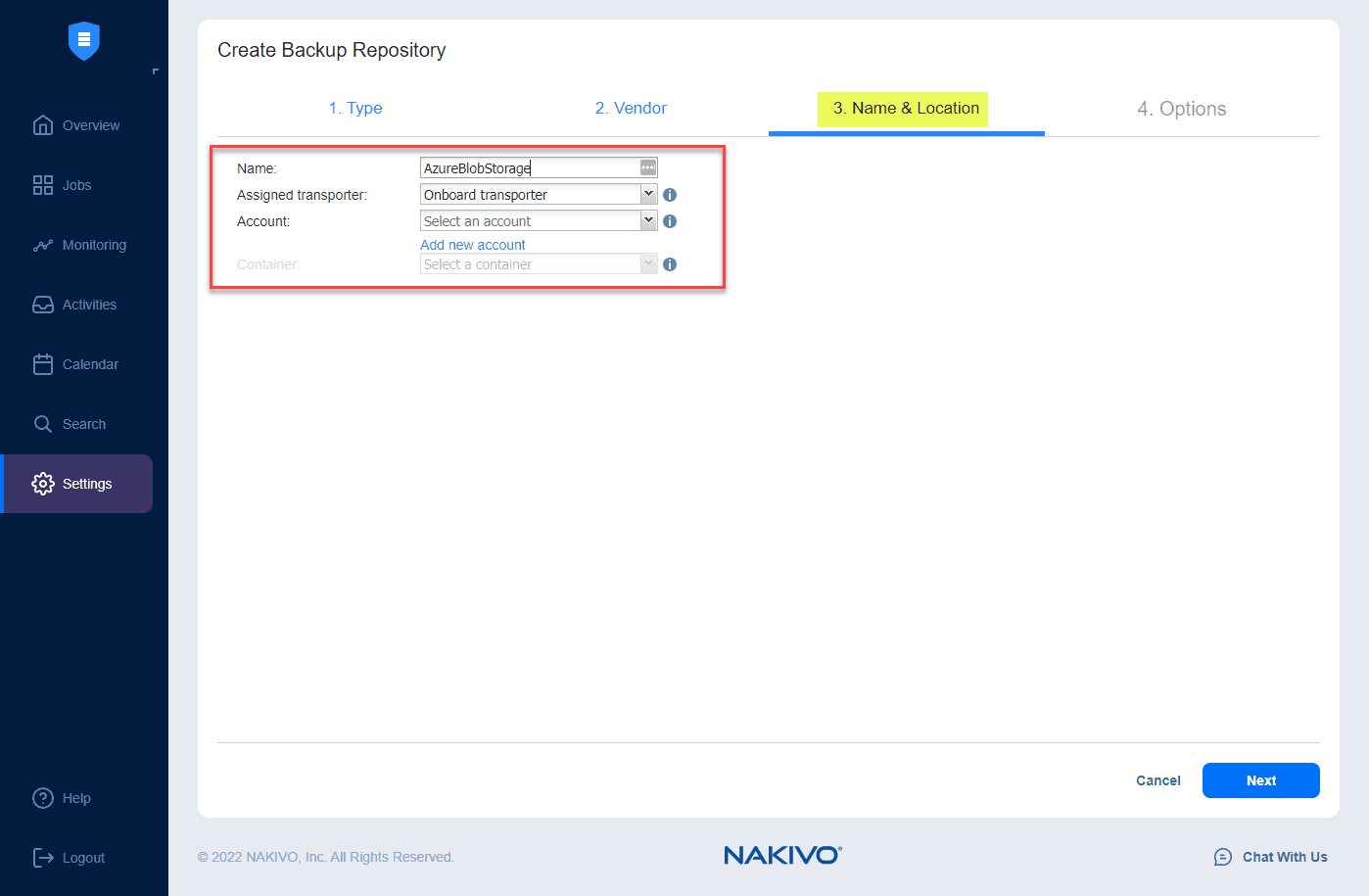Image resolution: width=1369 pixels, height=896 pixels.
Task: Click the Settings gear icon in sidebar
Action: [x=43, y=484]
